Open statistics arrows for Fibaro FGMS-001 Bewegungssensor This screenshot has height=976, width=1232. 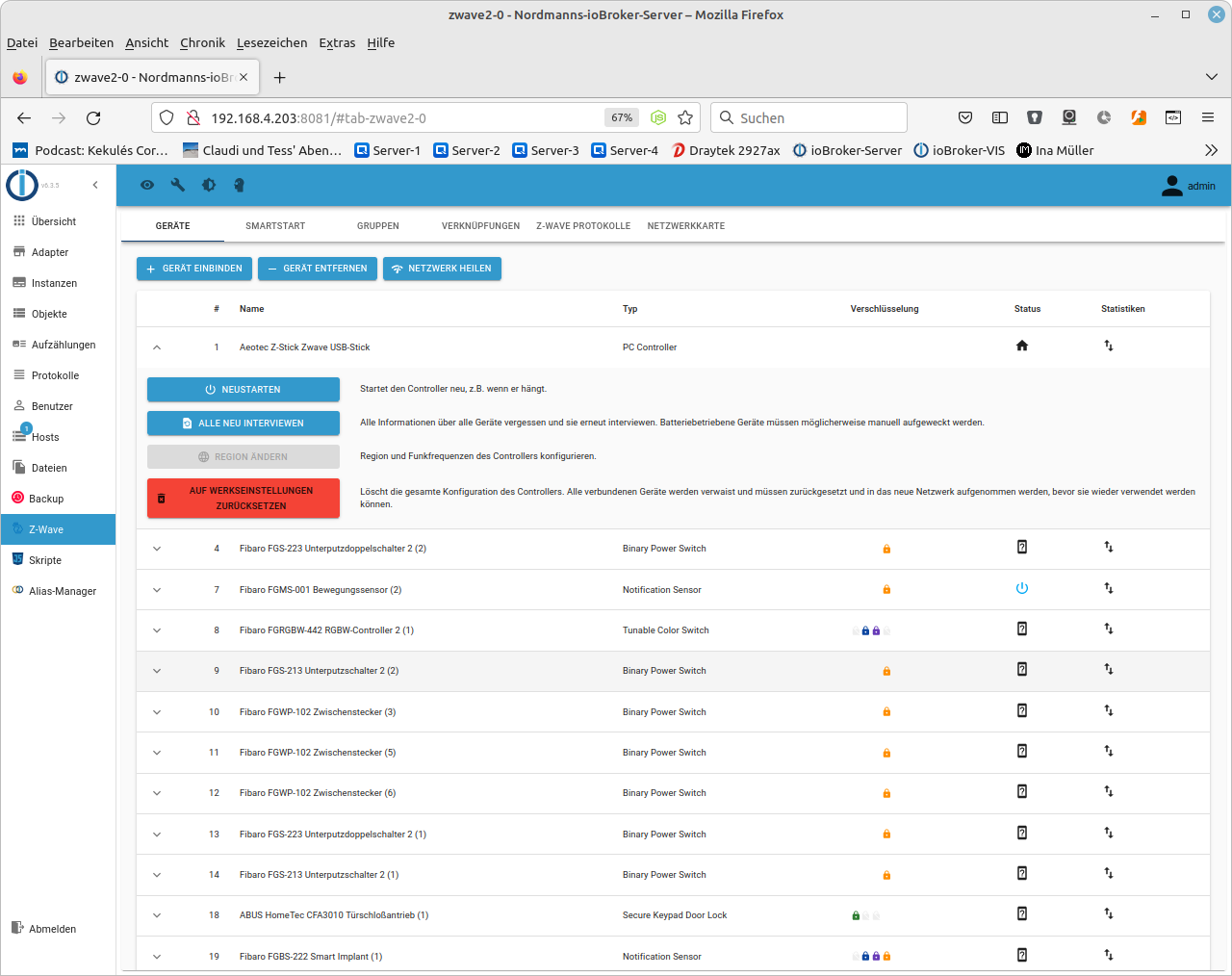click(1109, 588)
